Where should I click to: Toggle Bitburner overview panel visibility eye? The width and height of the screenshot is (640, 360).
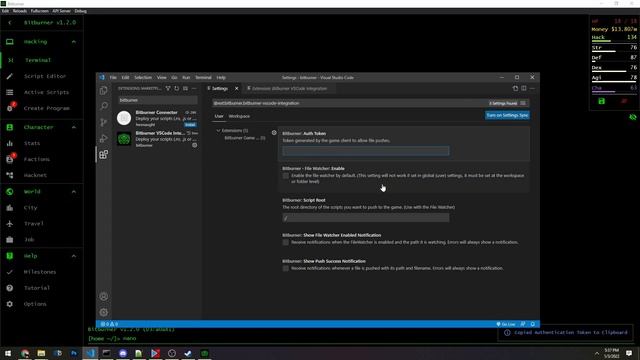click(x=633, y=118)
